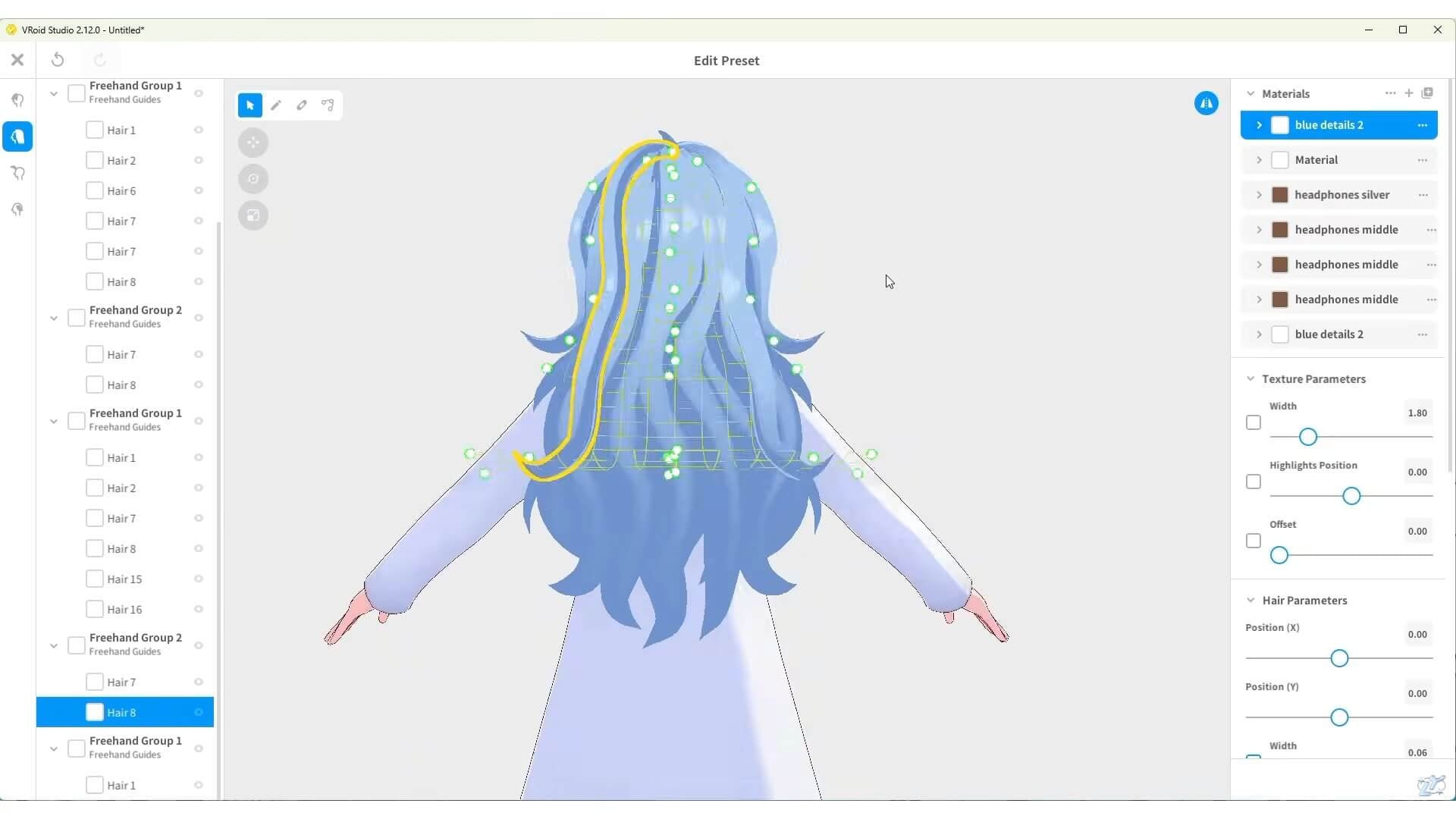Select the eraser tool
Image resolution: width=1456 pixels, height=819 pixels.
(302, 105)
